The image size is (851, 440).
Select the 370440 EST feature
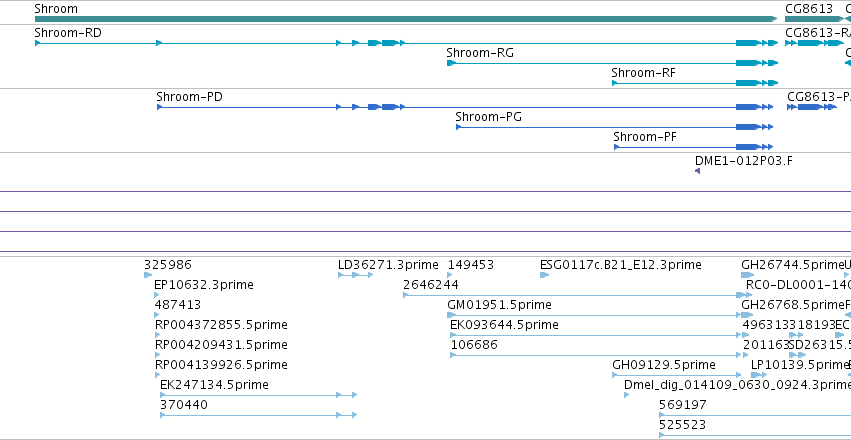pyautogui.click(x=258, y=415)
